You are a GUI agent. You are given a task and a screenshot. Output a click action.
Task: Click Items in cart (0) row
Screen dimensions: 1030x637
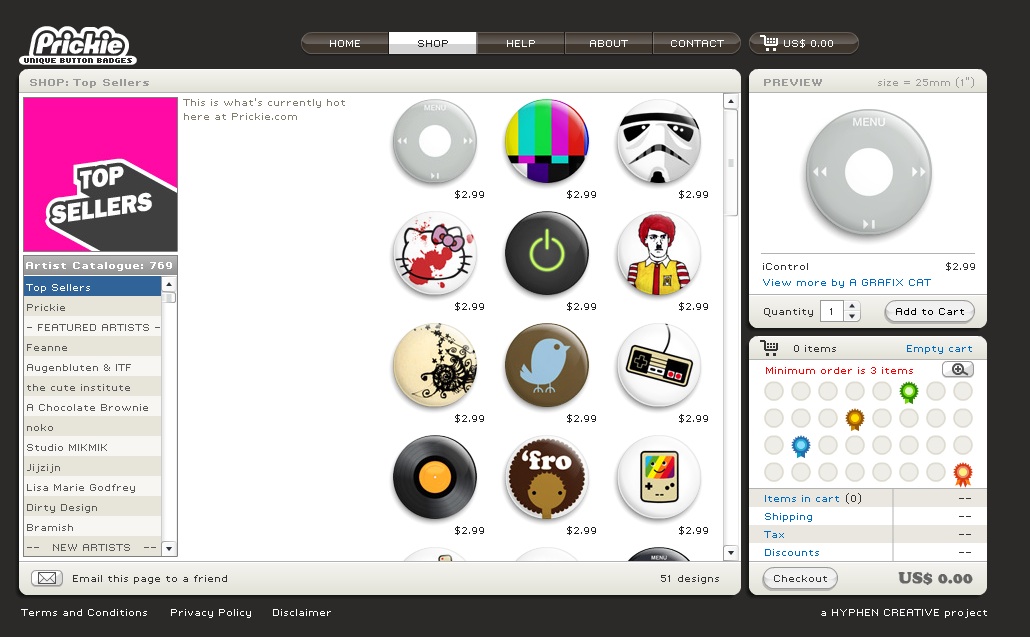868,498
